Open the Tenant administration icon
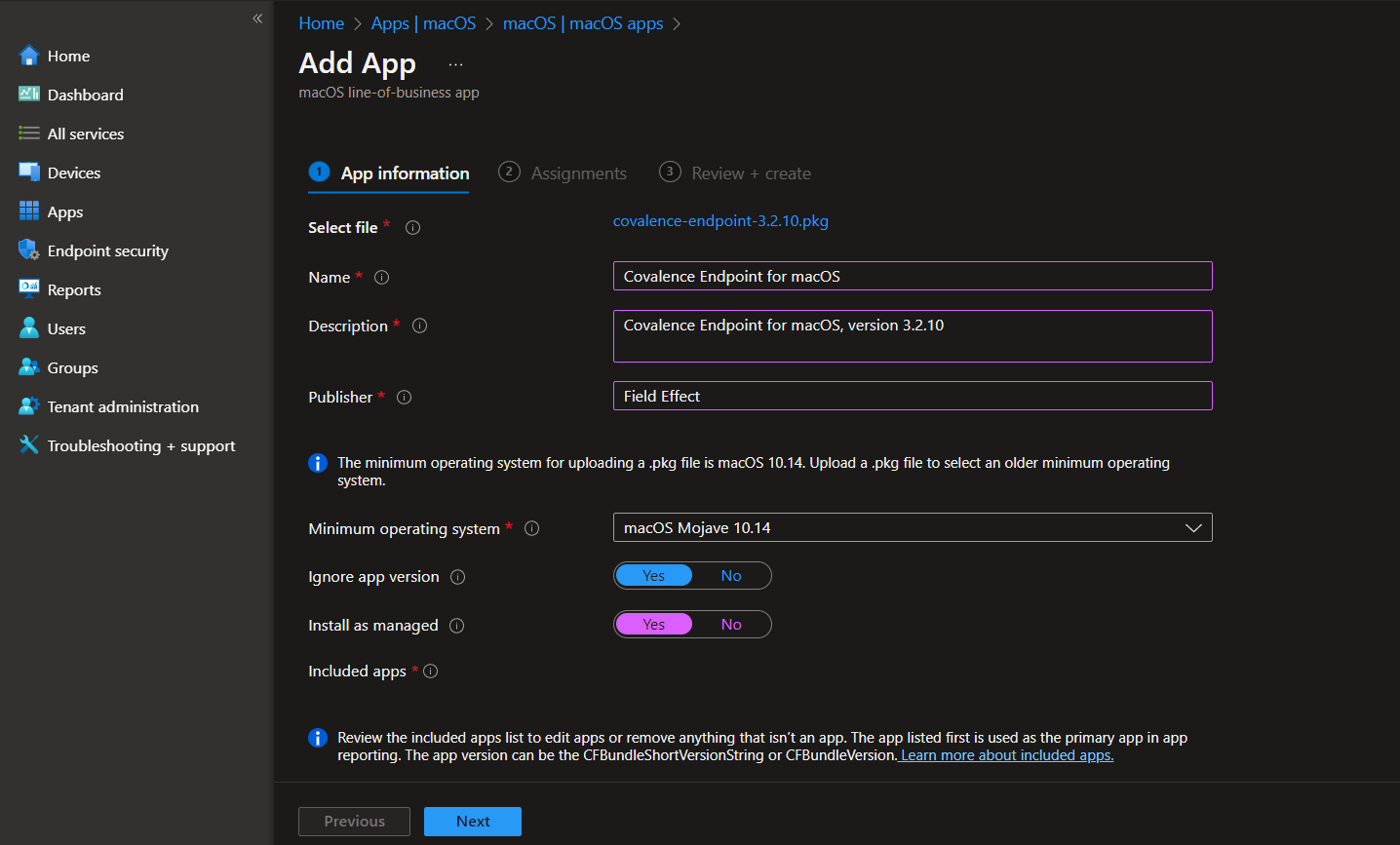 [29, 405]
